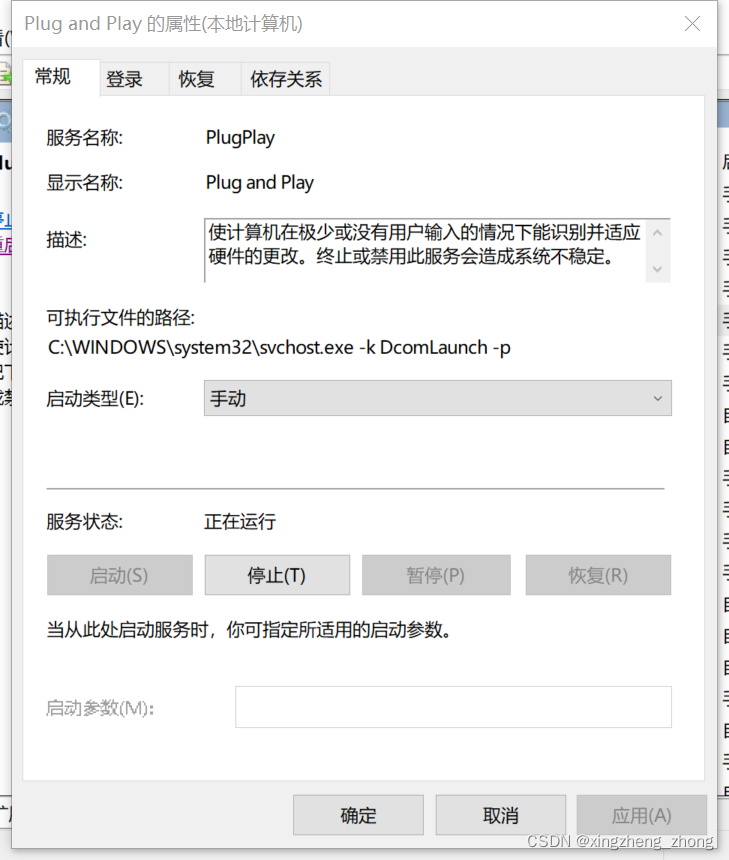
Task: Click the 应用(A) button
Action: (x=642, y=815)
